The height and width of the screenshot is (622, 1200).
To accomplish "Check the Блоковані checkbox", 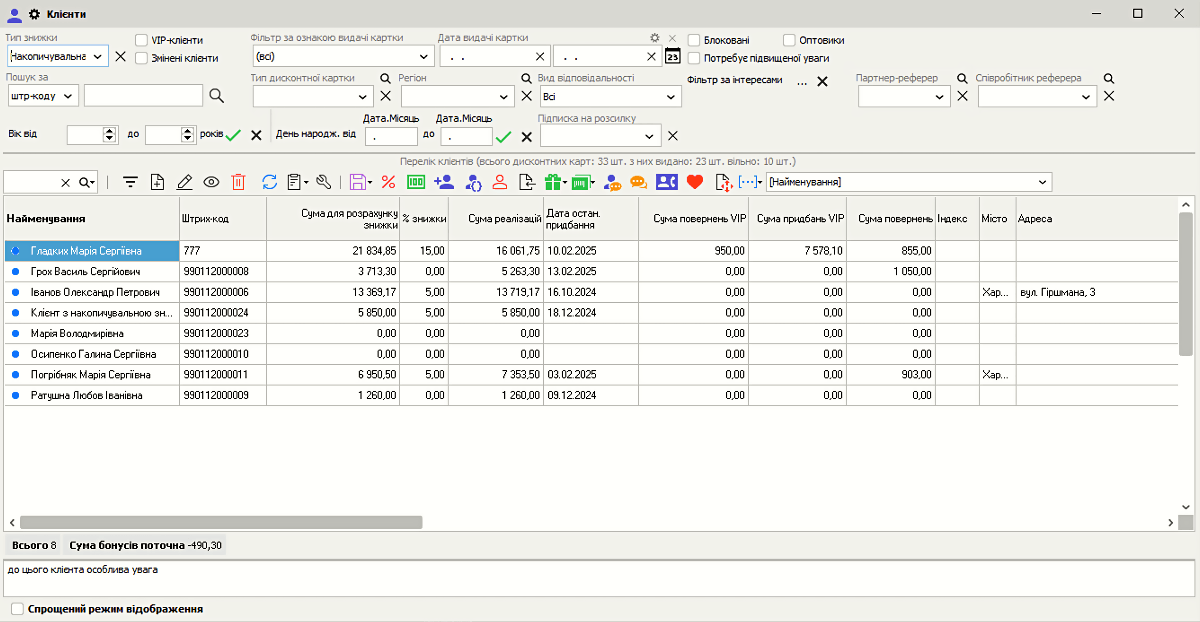I will click(694, 40).
